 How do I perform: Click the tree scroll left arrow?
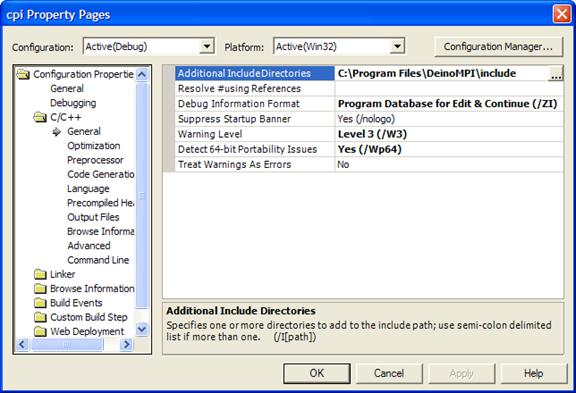coord(22,345)
